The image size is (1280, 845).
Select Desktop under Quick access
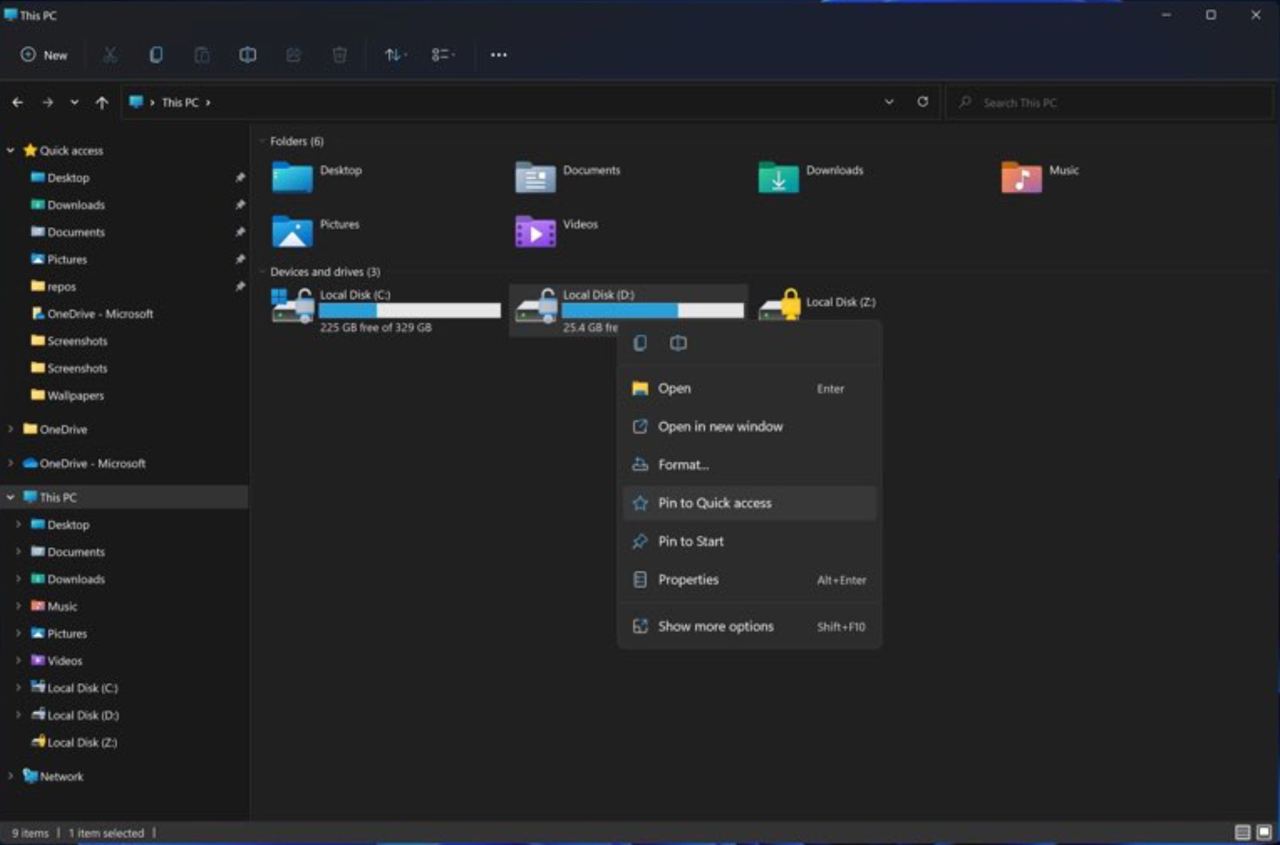(68, 178)
